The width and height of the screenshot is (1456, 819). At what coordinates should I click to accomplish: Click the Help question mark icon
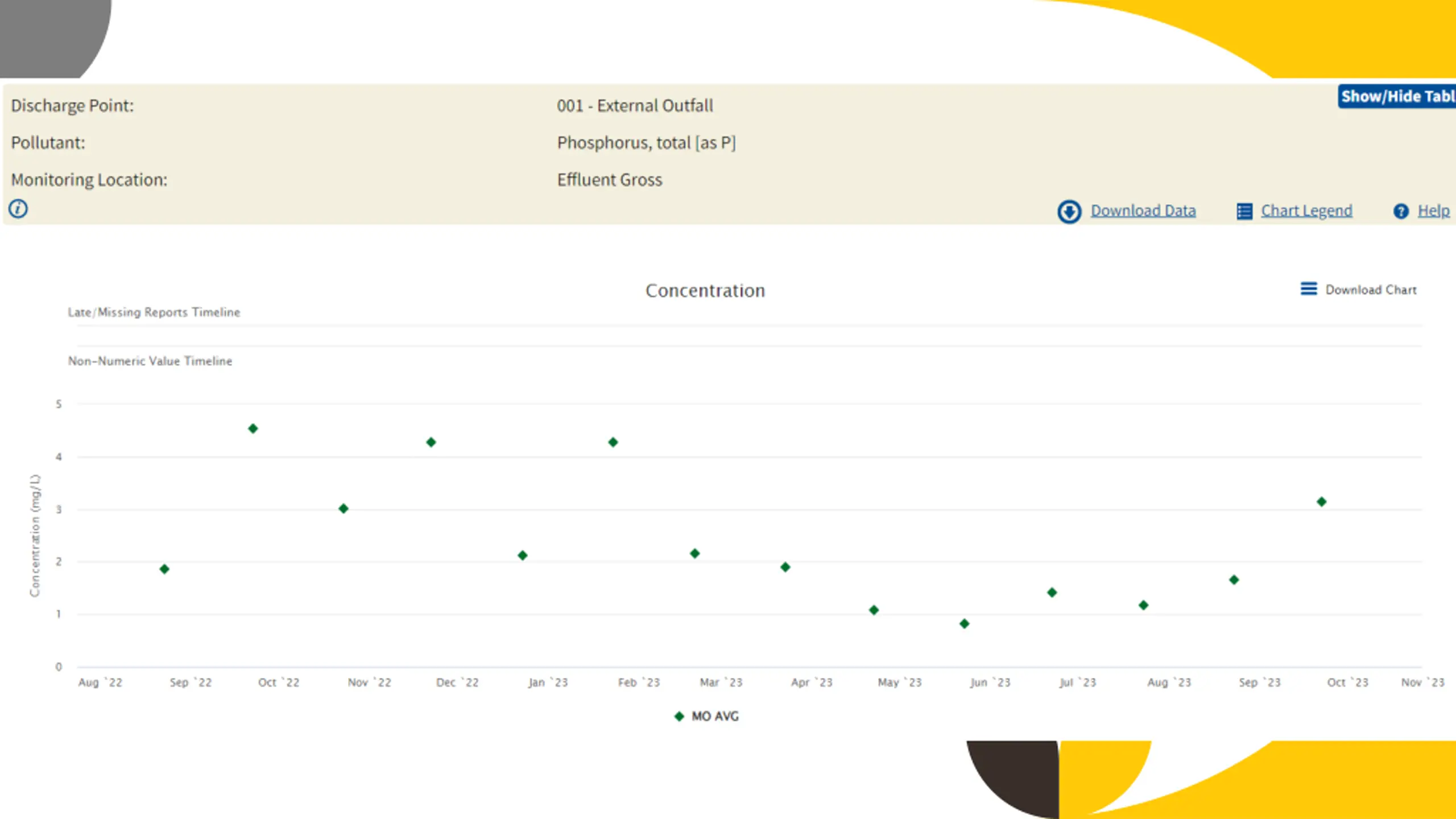pos(1401,212)
